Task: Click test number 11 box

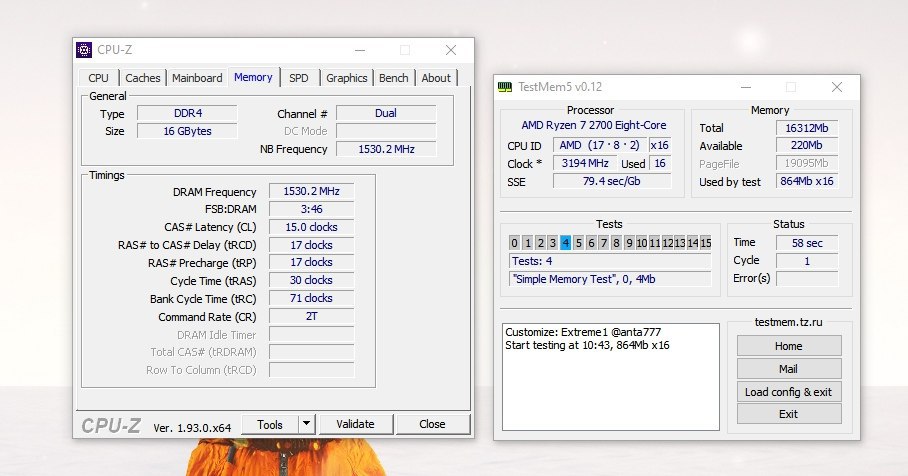Action: tap(655, 243)
